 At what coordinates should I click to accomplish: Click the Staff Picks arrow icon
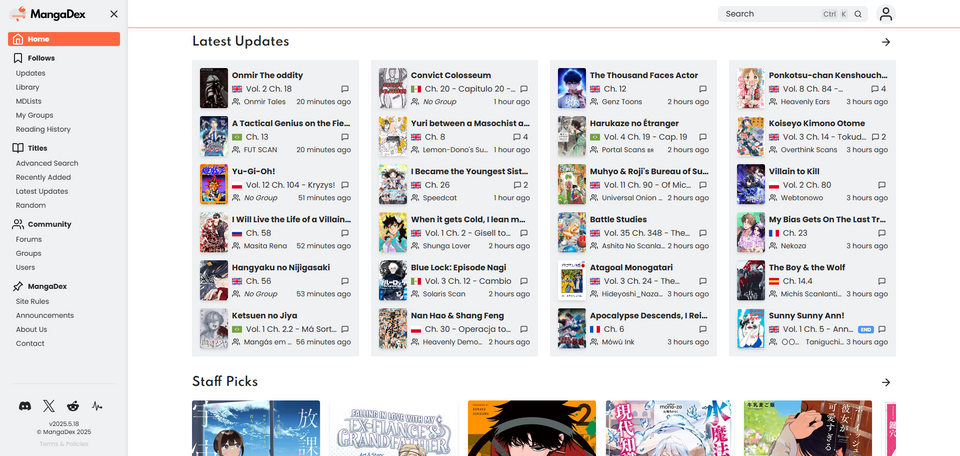pyautogui.click(x=885, y=382)
